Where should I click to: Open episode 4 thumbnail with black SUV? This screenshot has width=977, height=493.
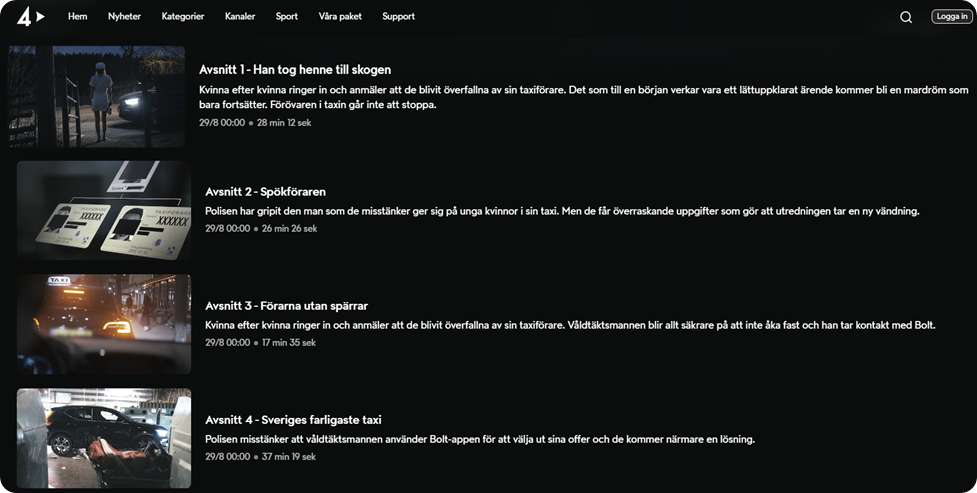[x=104, y=438]
